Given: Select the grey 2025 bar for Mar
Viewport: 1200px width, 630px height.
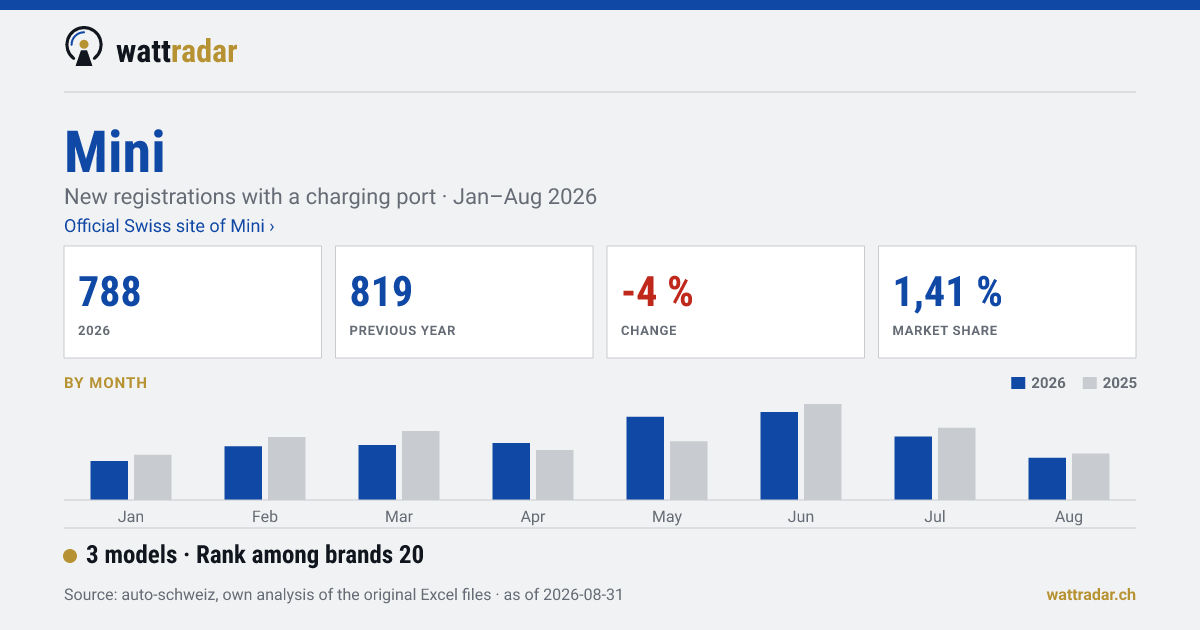Looking at the screenshot, I should pos(421,465).
